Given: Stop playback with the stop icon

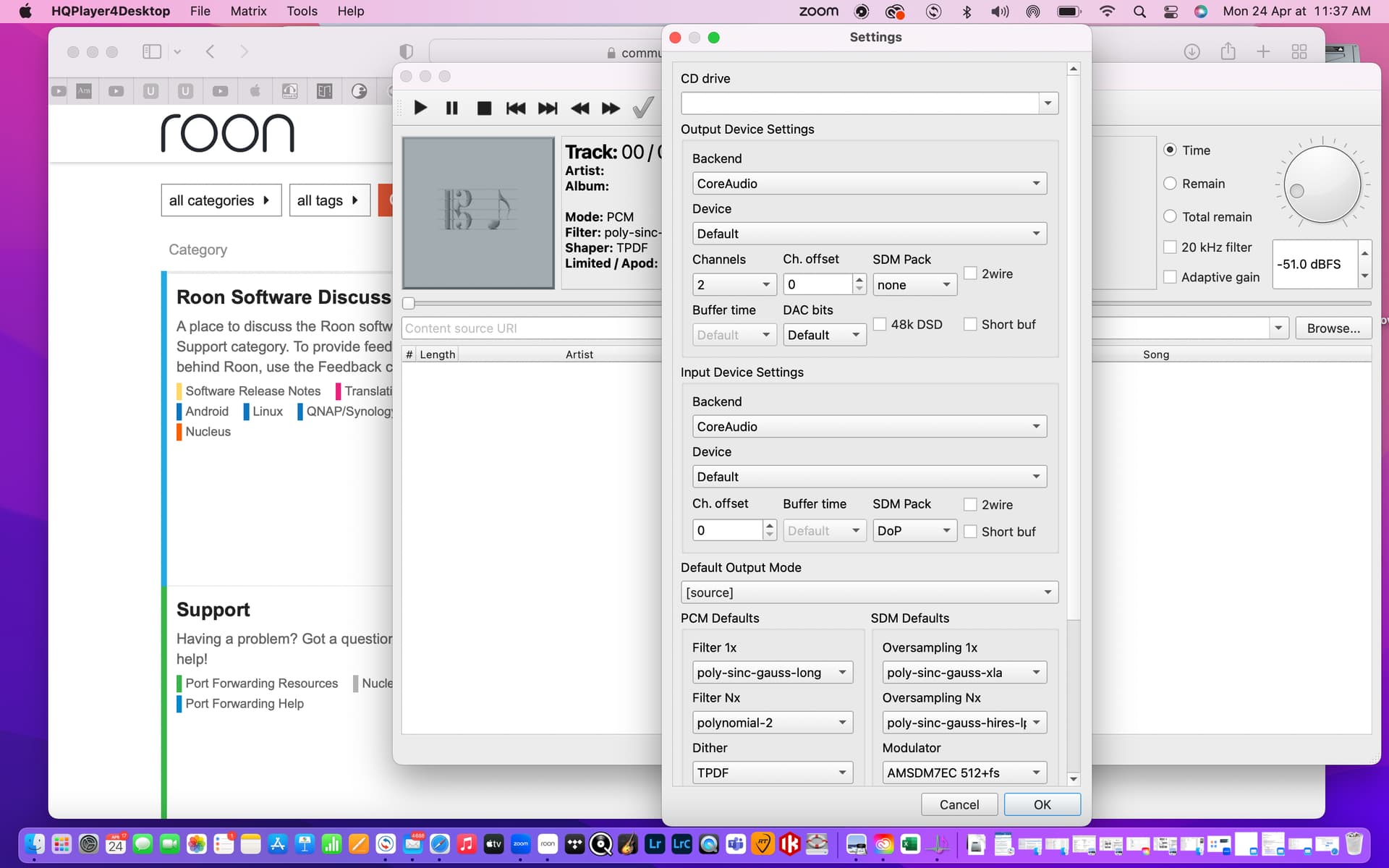Looking at the screenshot, I should tap(484, 109).
